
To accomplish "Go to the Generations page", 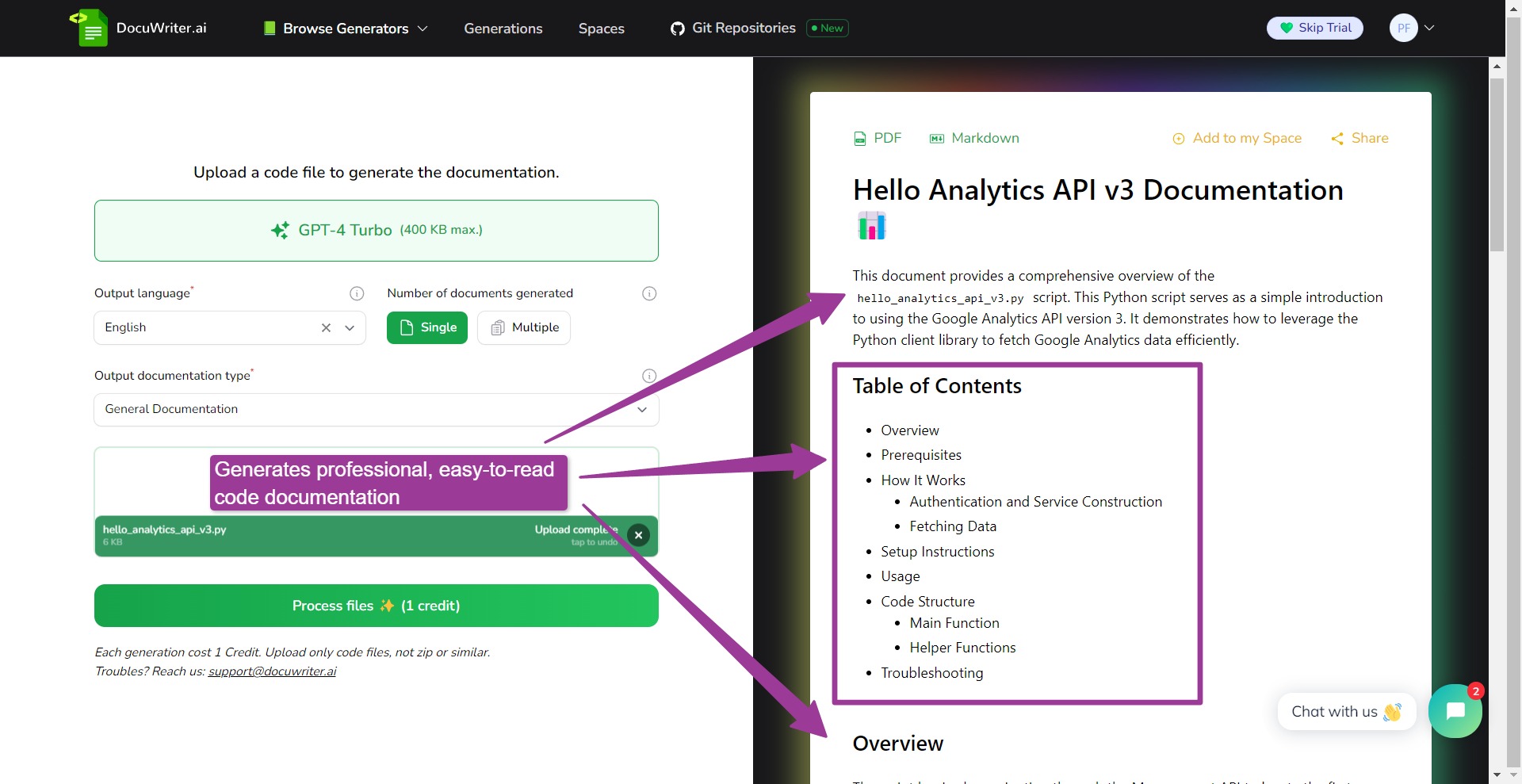I will tap(503, 29).
